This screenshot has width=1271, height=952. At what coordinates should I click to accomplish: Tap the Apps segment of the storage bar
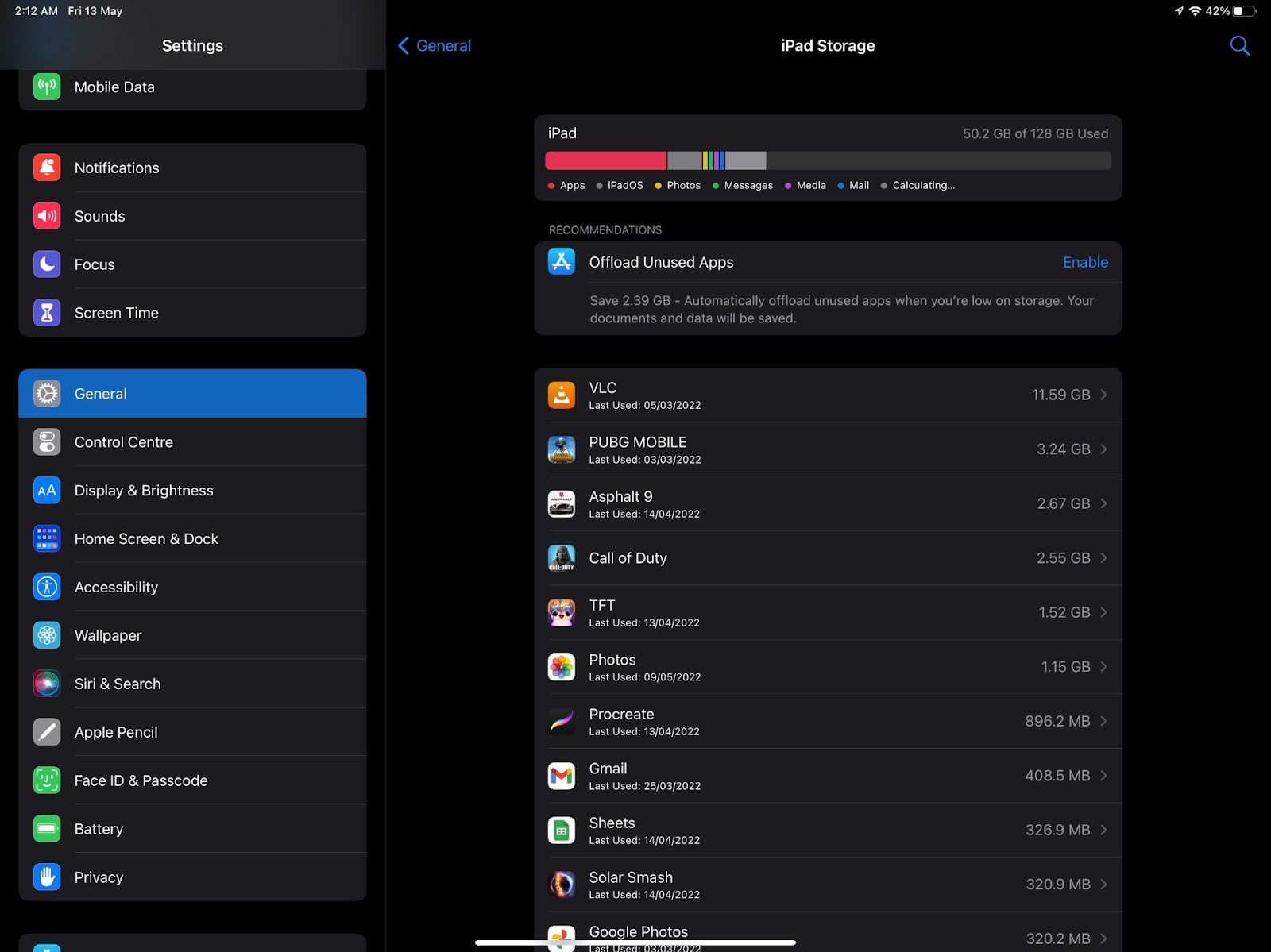[x=606, y=160]
